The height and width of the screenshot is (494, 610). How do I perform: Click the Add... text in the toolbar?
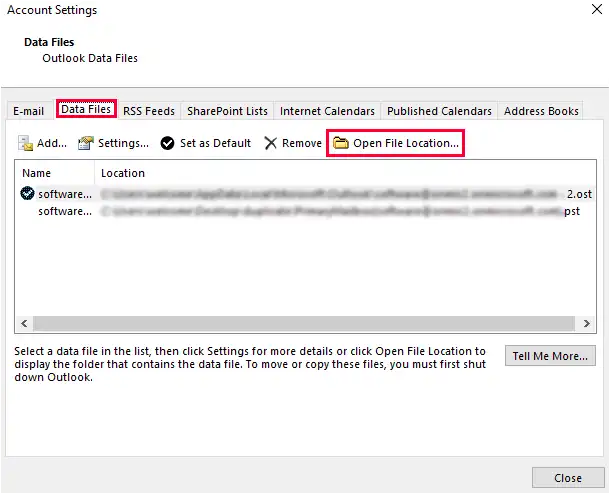(52, 143)
